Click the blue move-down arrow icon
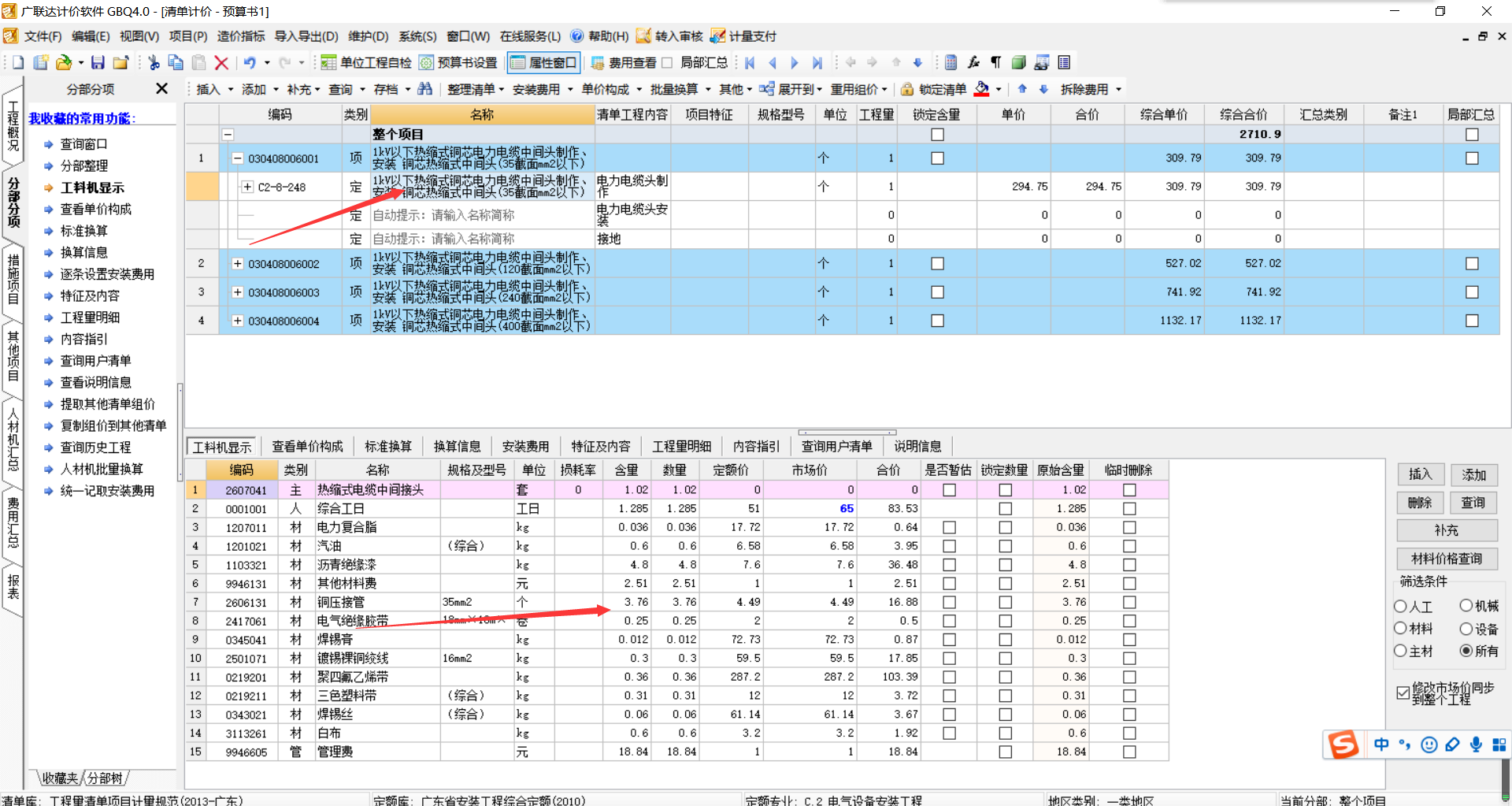 [917, 63]
